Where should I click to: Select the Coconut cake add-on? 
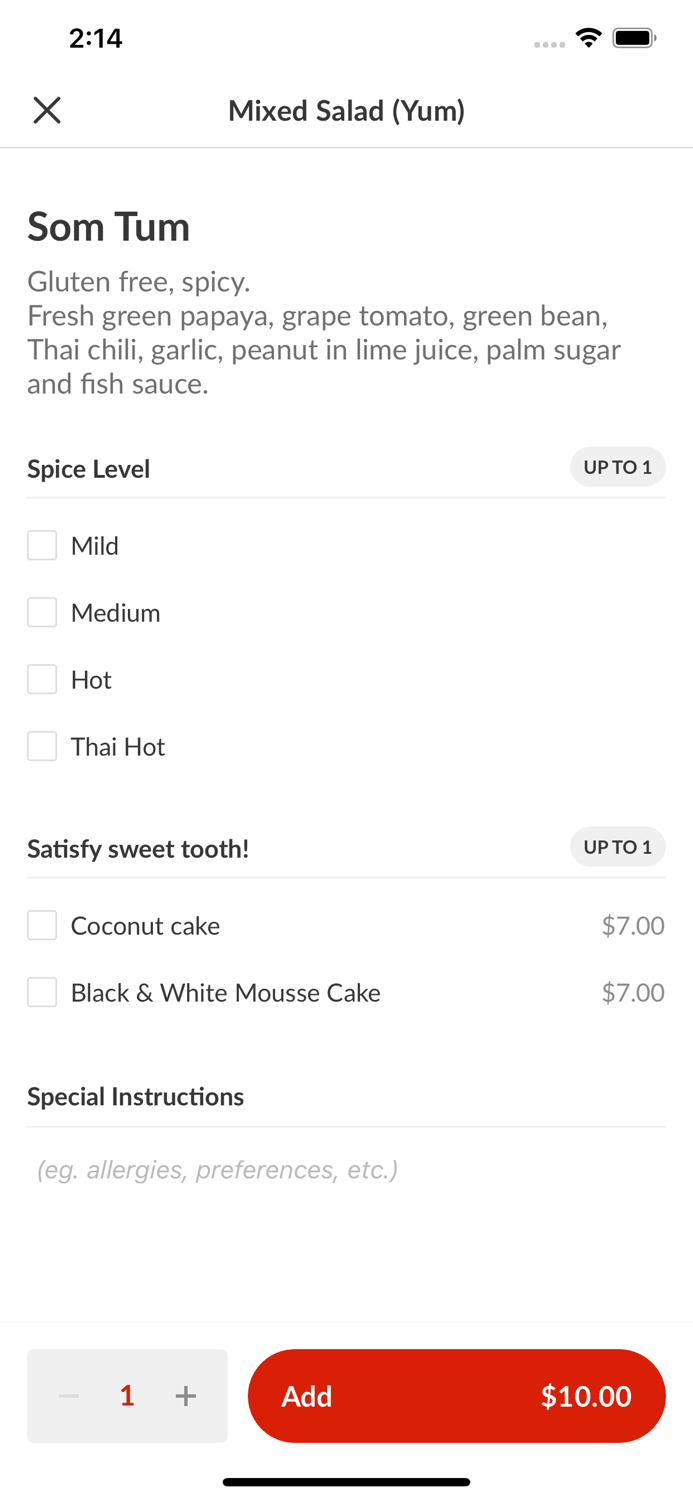click(41, 925)
